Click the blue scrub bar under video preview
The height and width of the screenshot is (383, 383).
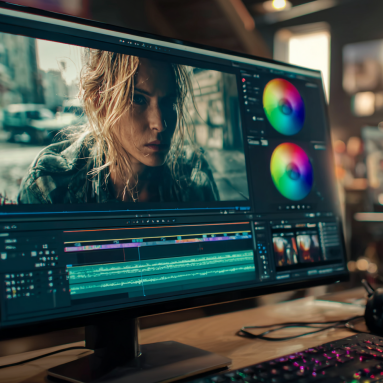coord(125,212)
